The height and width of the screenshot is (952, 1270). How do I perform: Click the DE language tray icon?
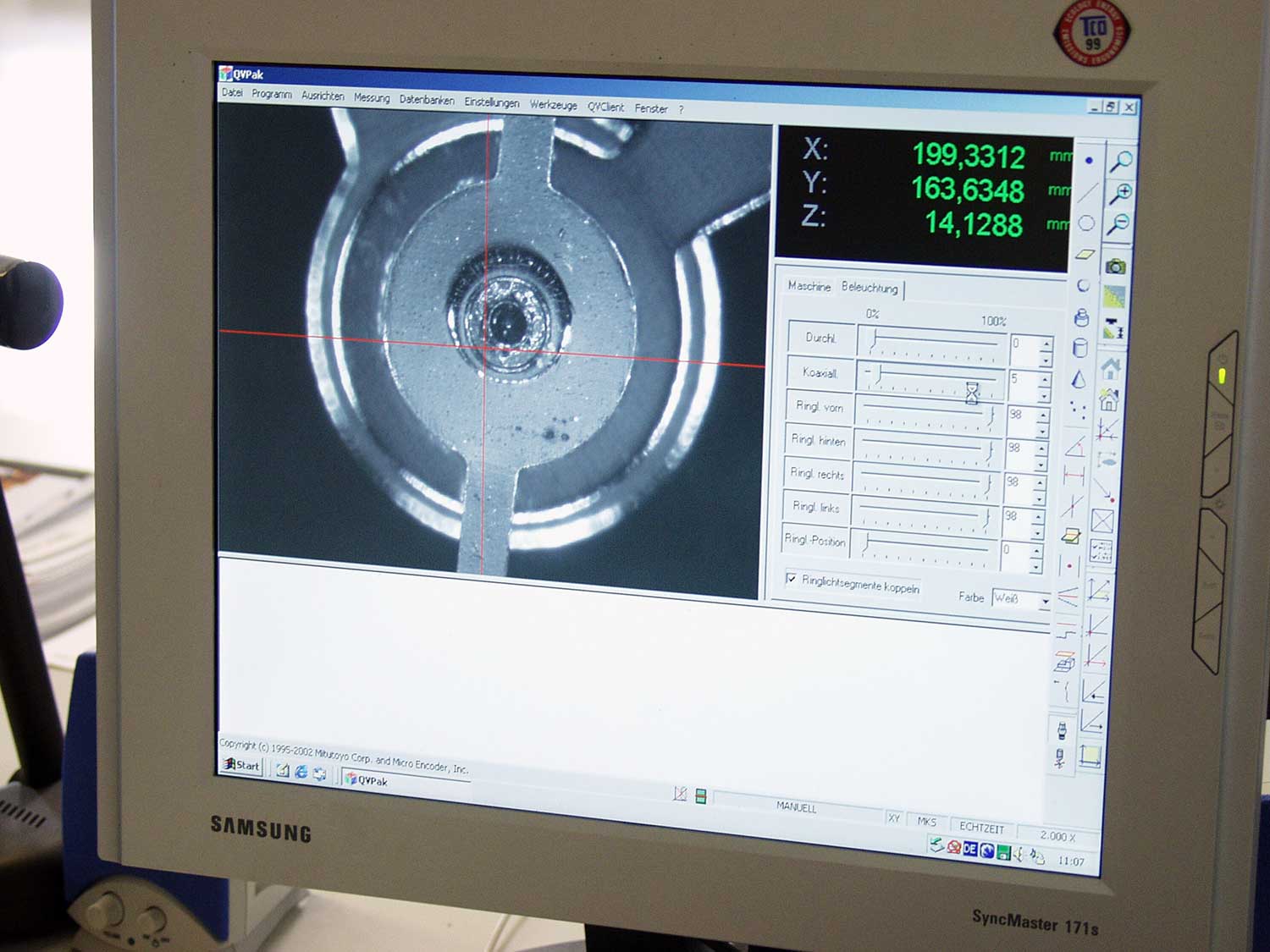point(970,849)
